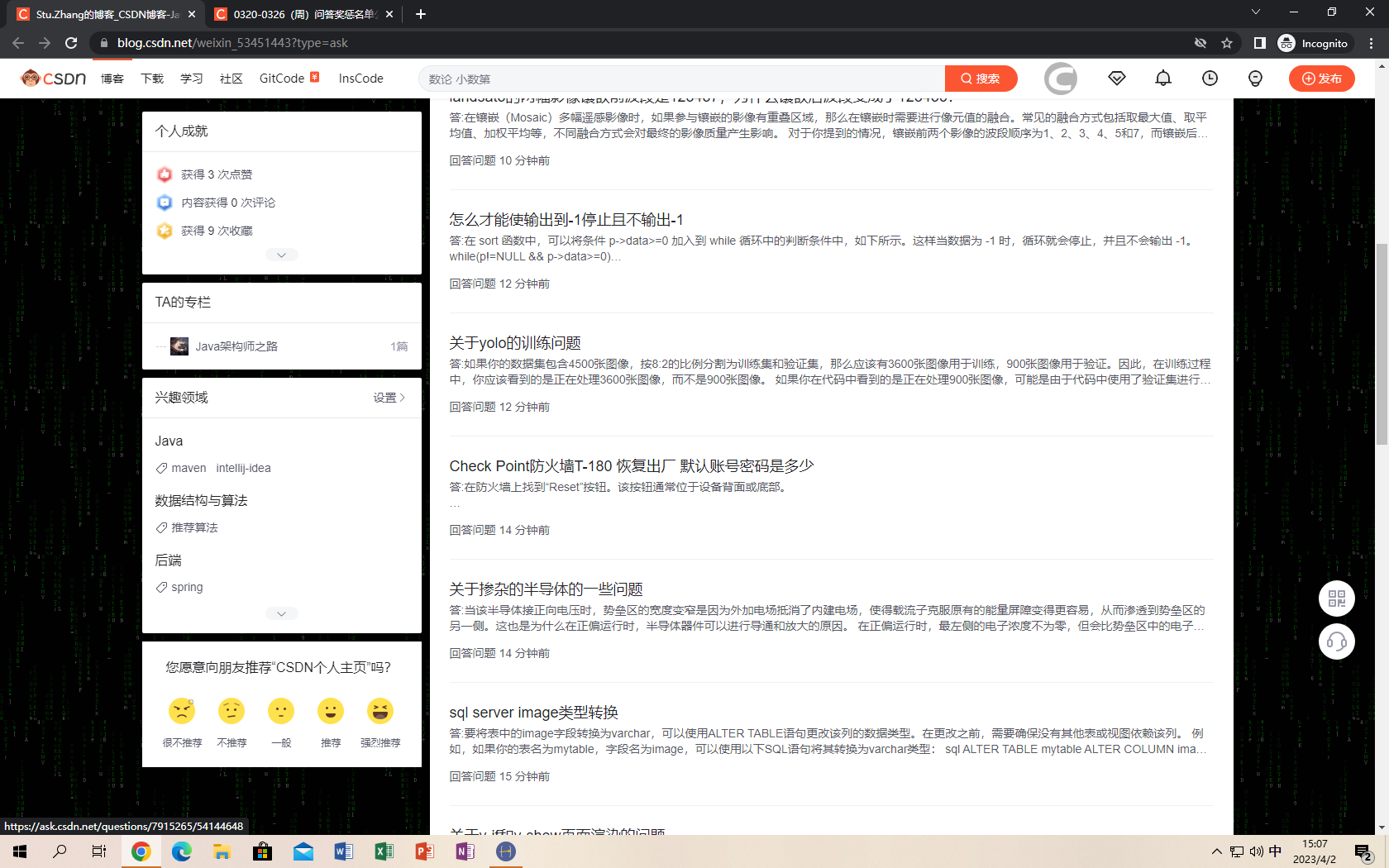The image size is (1389, 868).
Task: Open 学习 in the CSDN navigation
Action: click(x=192, y=79)
